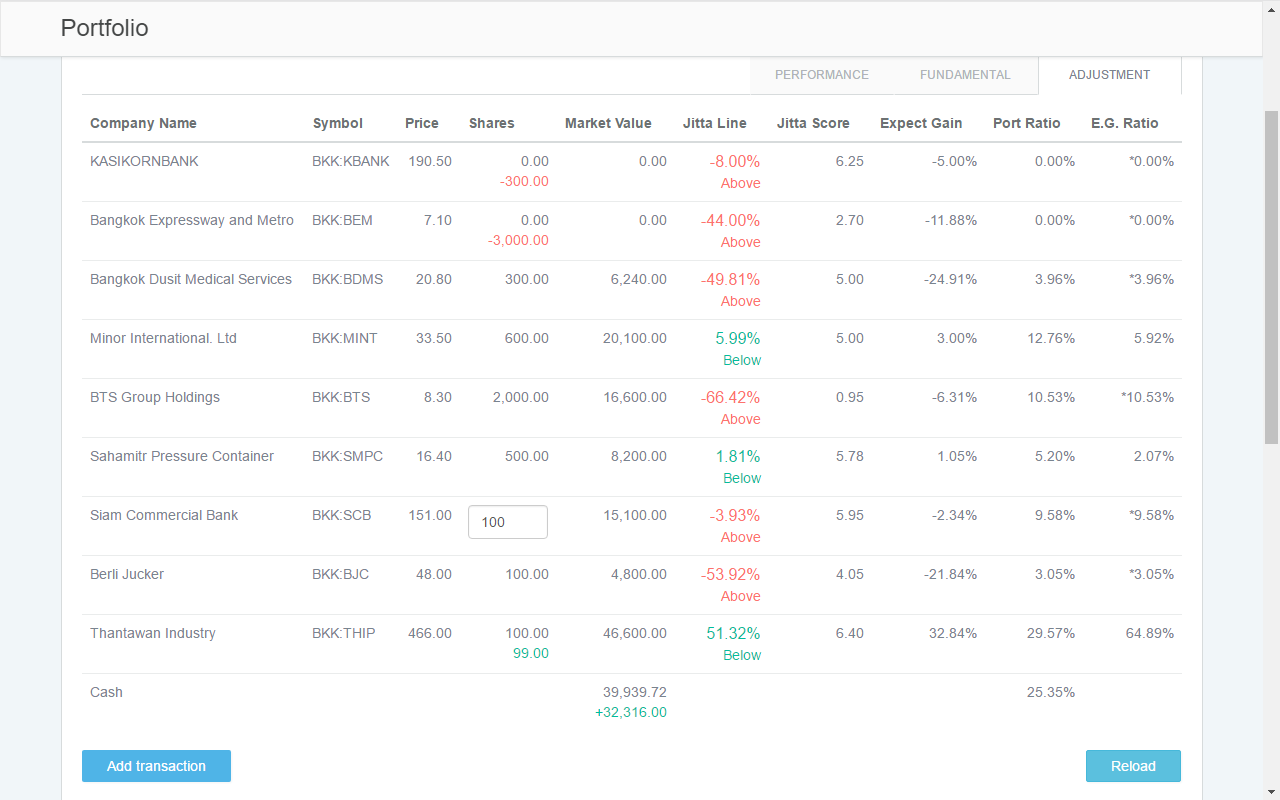Click the BKK:BDMS symbol

coord(347,279)
